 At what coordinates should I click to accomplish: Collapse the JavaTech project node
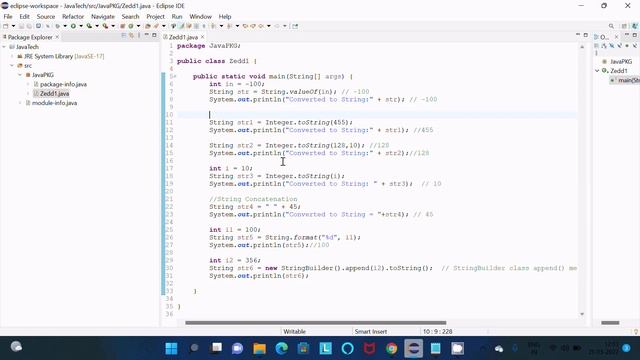pyautogui.click(x=4, y=47)
